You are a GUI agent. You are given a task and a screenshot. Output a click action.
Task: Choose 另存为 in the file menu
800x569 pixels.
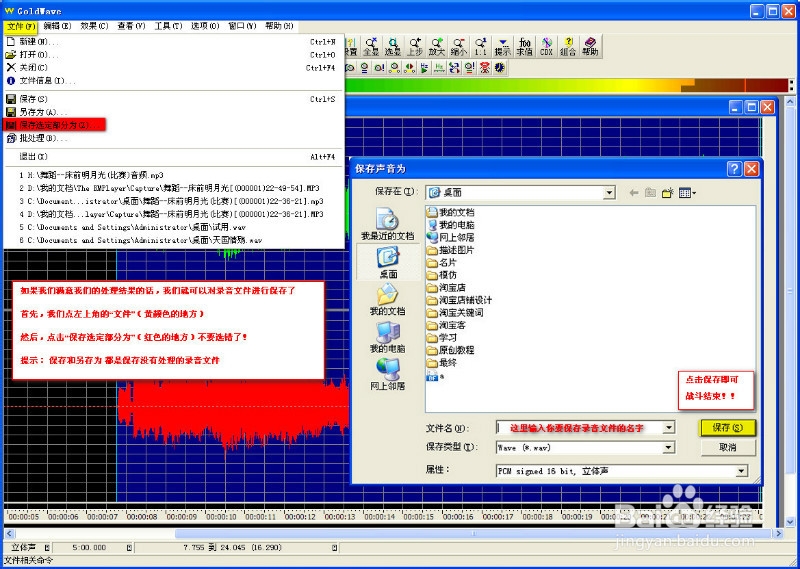click(173, 112)
